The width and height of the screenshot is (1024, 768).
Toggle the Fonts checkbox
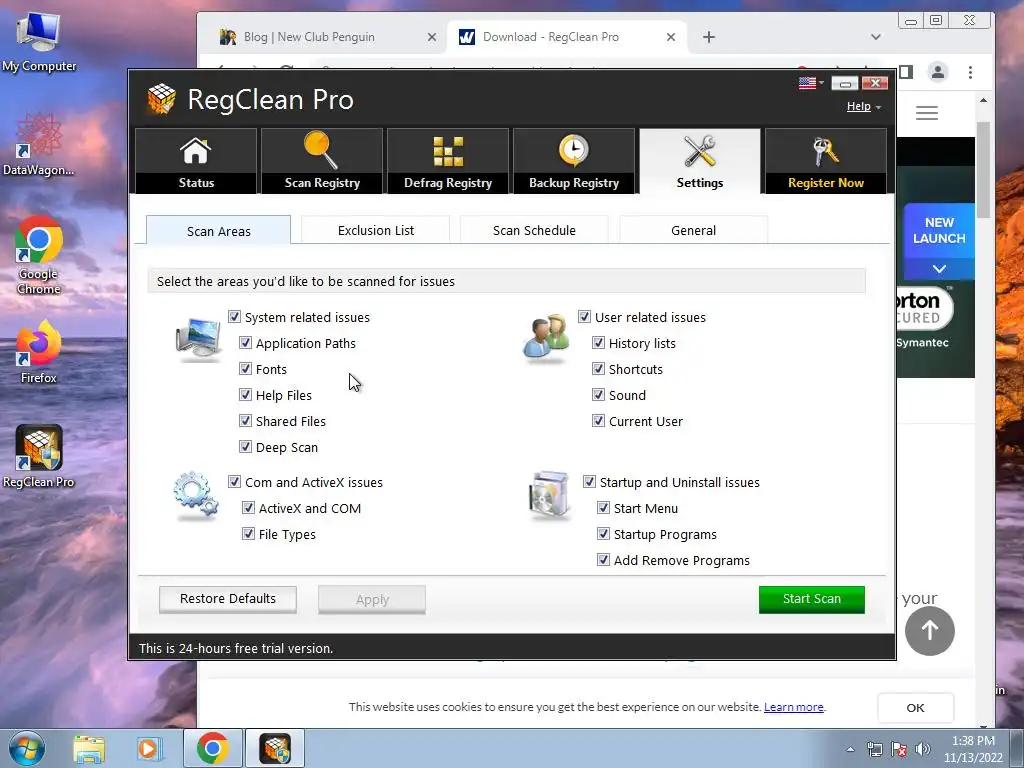(246, 369)
